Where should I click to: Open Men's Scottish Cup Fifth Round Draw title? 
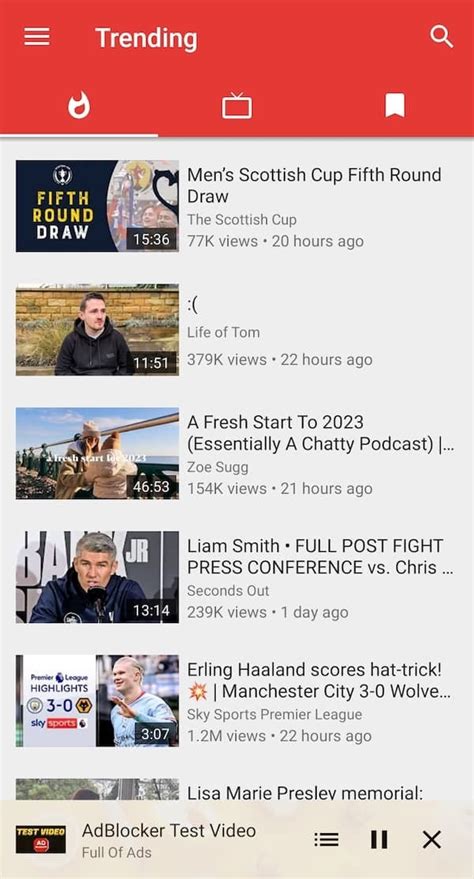tap(314, 186)
